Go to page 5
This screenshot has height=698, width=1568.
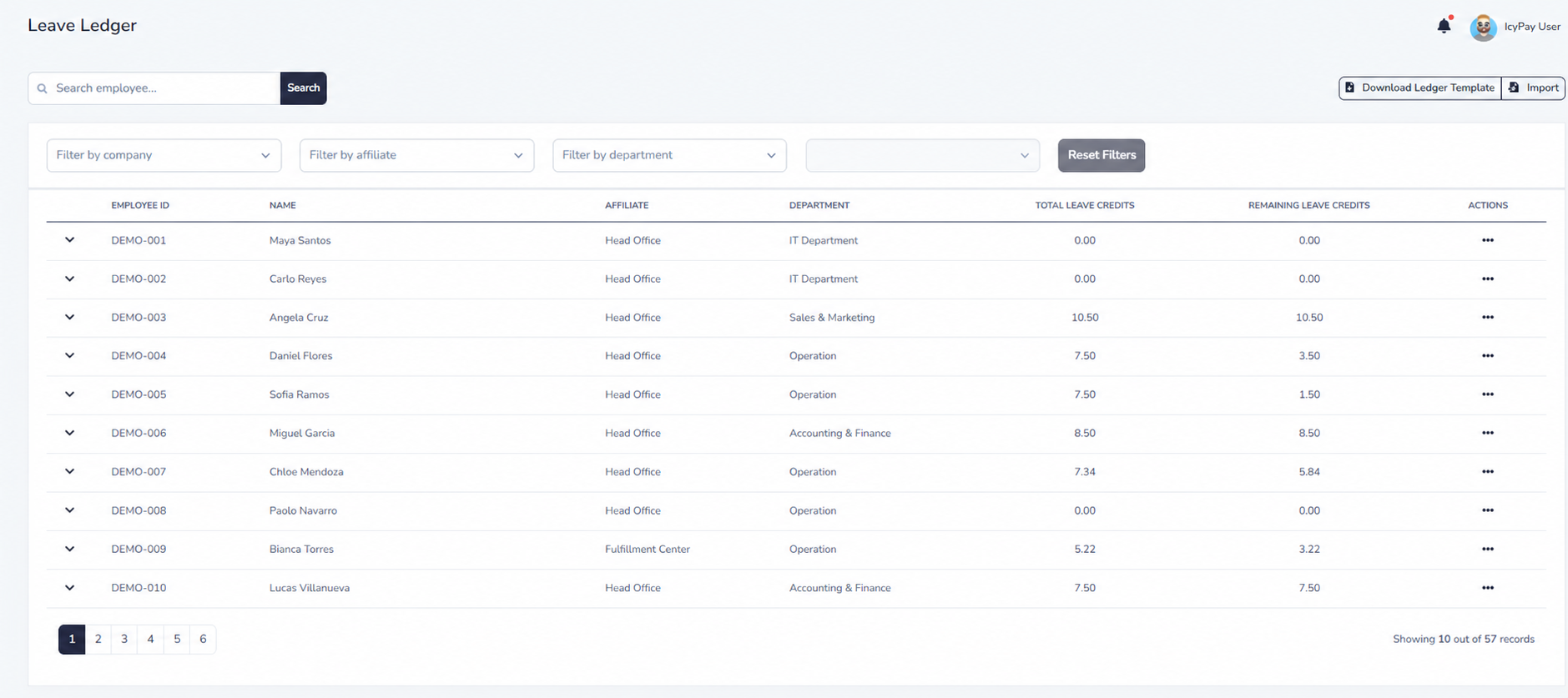tap(177, 639)
